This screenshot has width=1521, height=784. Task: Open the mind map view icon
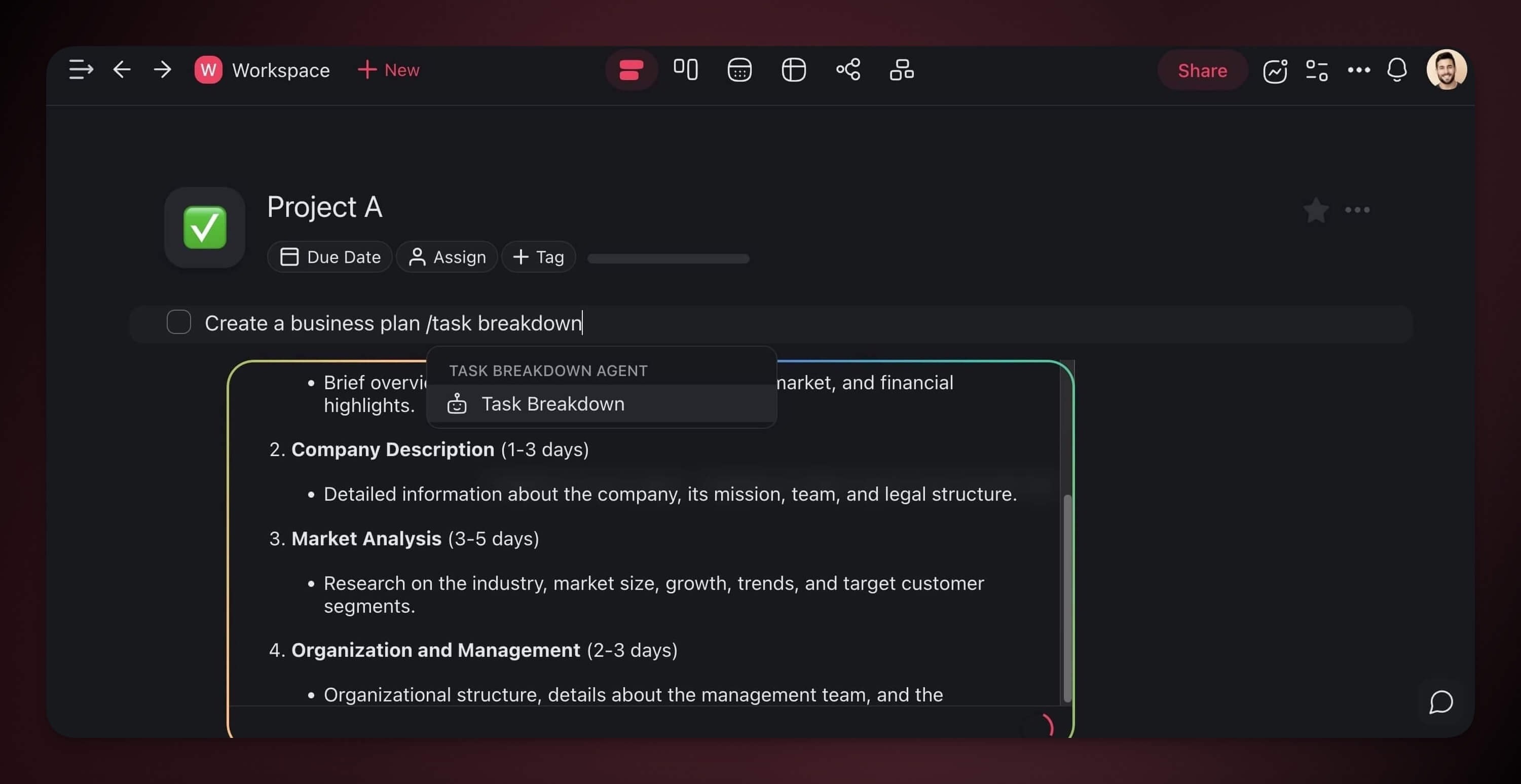pos(848,69)
